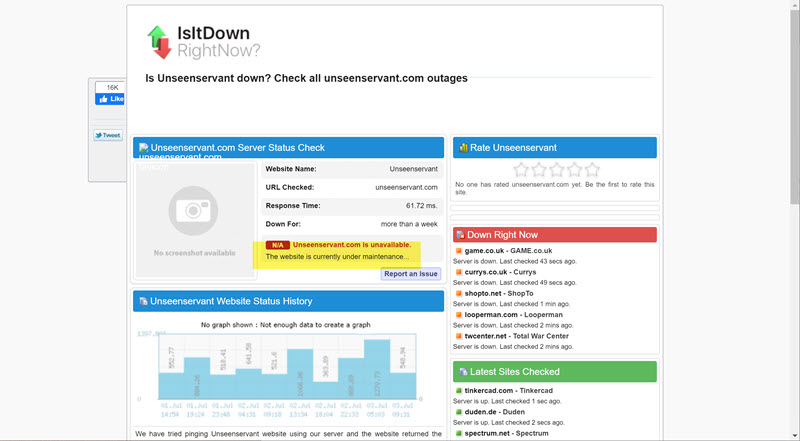Click 'The website is currently under maintenance...' text
This screenshot has width=800, height=441.
click(x=337, y=257)
